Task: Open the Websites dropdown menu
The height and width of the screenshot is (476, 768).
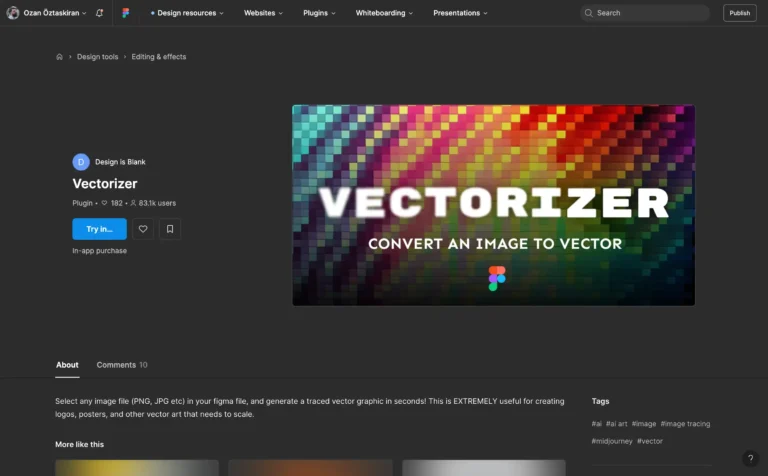Action: tap(264, 13)
